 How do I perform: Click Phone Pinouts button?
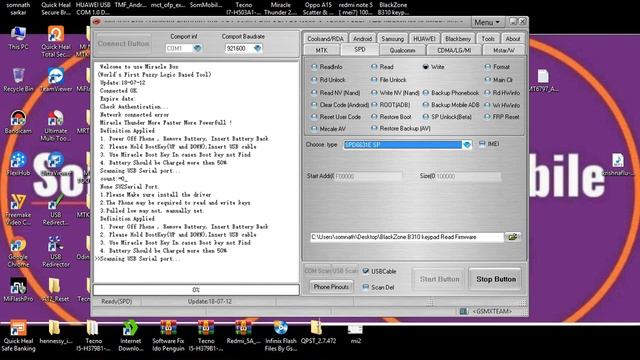click(331, 287)
